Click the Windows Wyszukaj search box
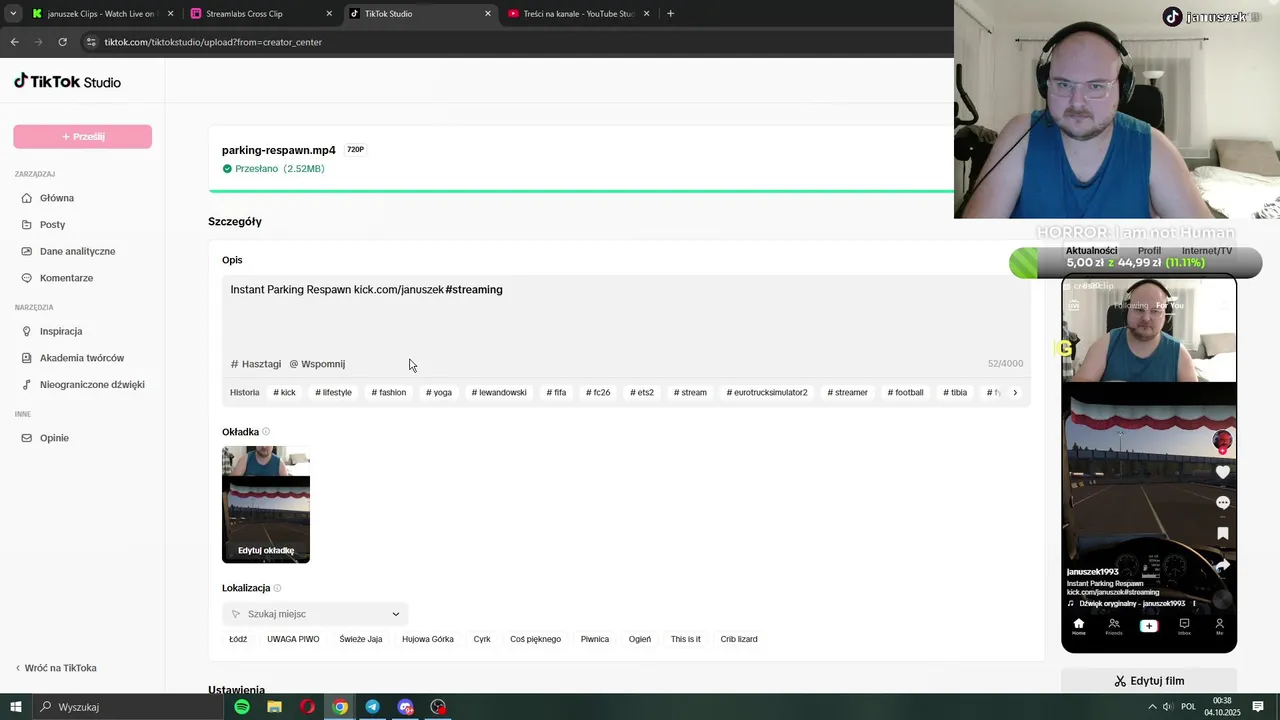Image resolution: width=1280 pixels, height=720 pixels. [x=128, y=707]
